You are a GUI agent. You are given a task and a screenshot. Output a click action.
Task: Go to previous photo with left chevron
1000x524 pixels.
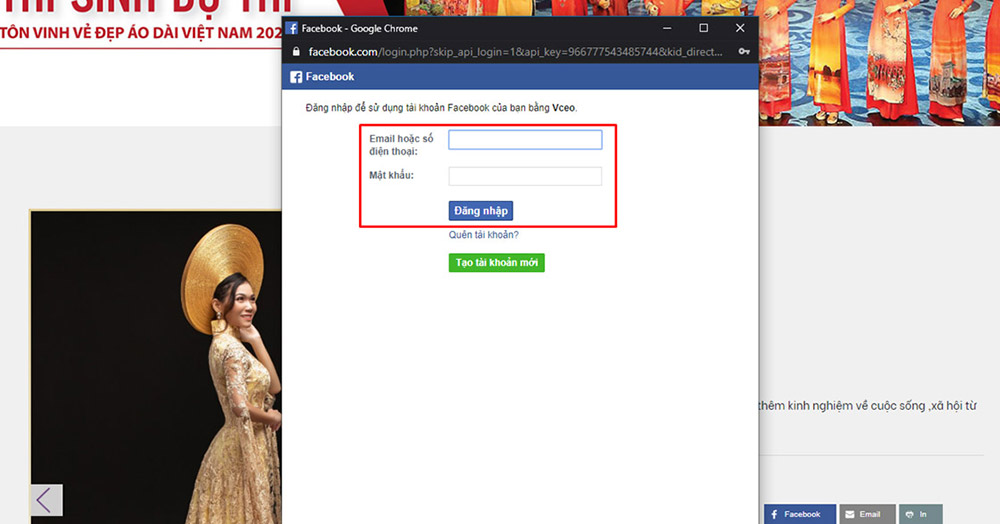(x=46, y=500)
